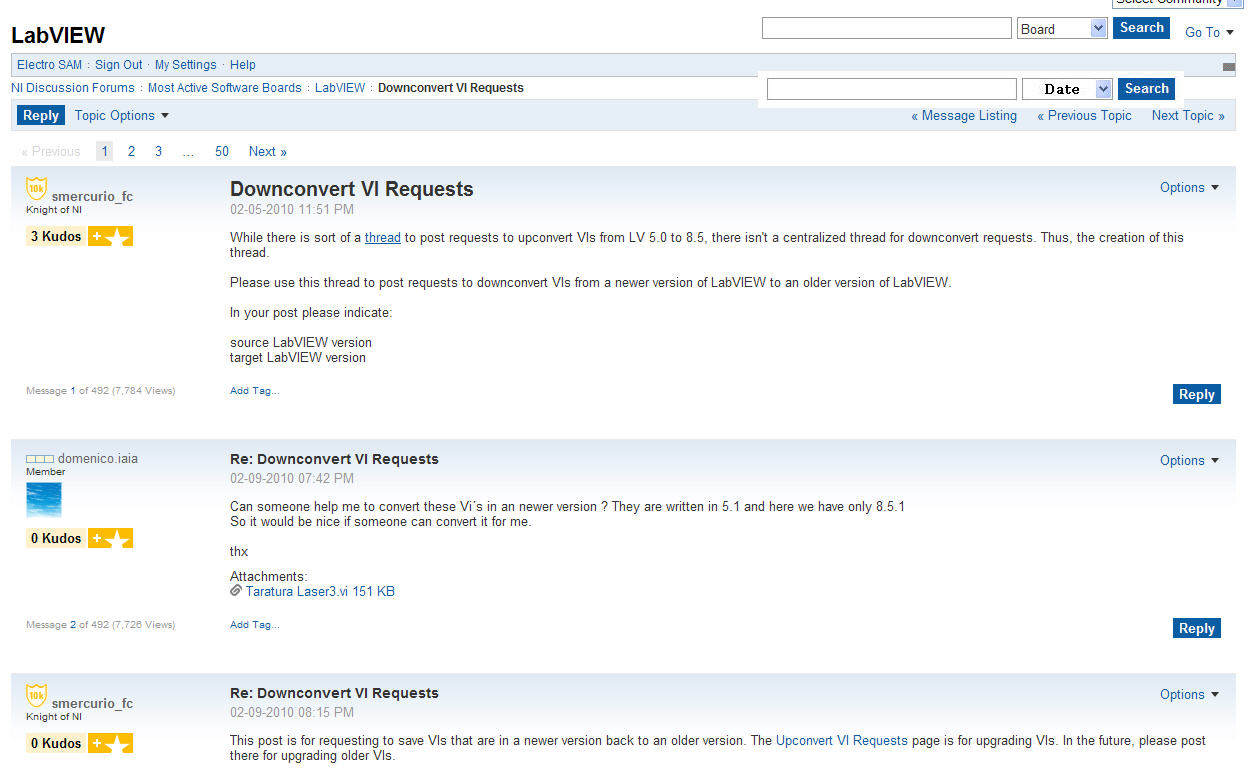Open the Date search dropdown

coord(1067,89)
